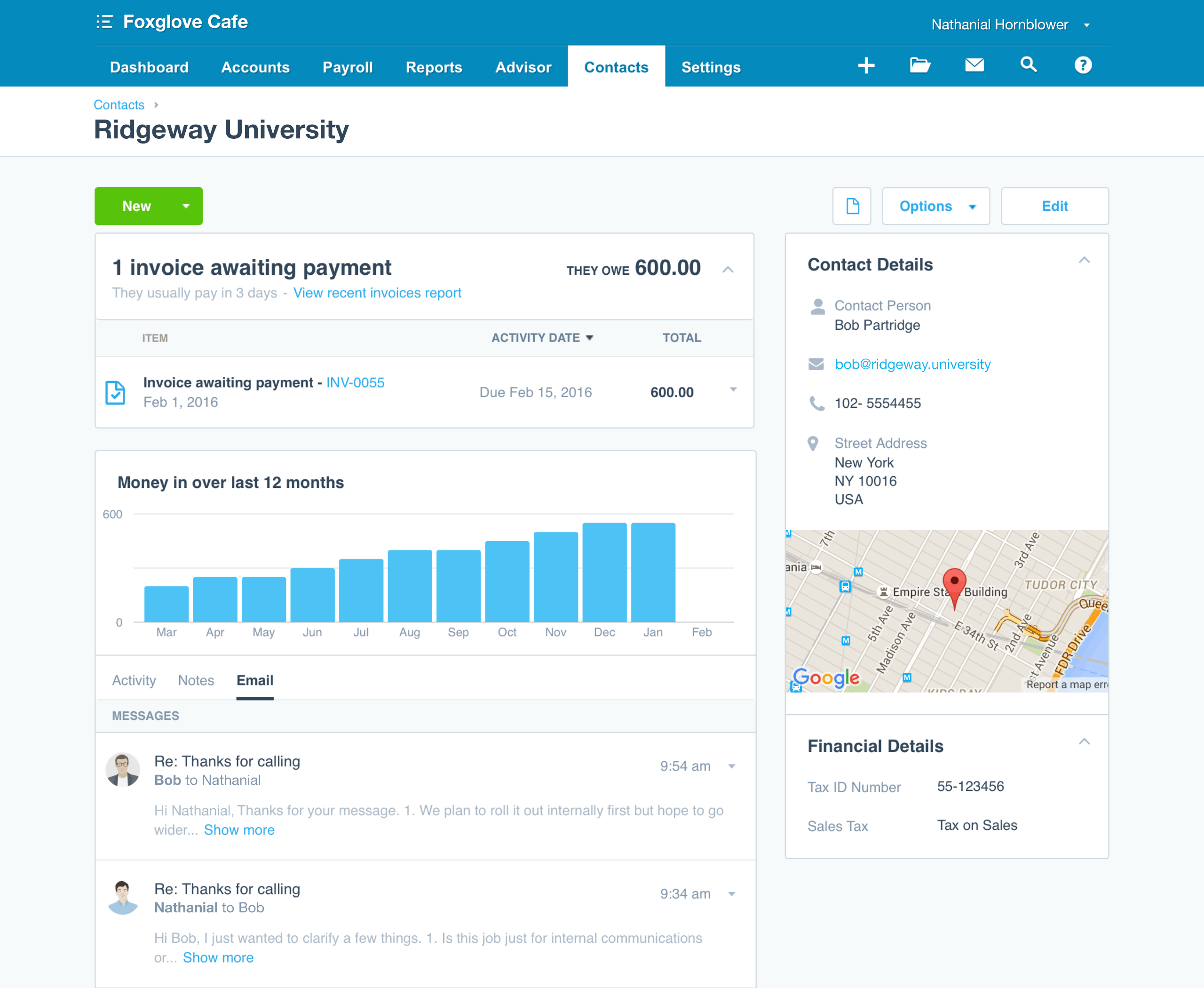Click Show more on Bob's message
This screenshot has height=988, width=1204.
coord(239,830)
